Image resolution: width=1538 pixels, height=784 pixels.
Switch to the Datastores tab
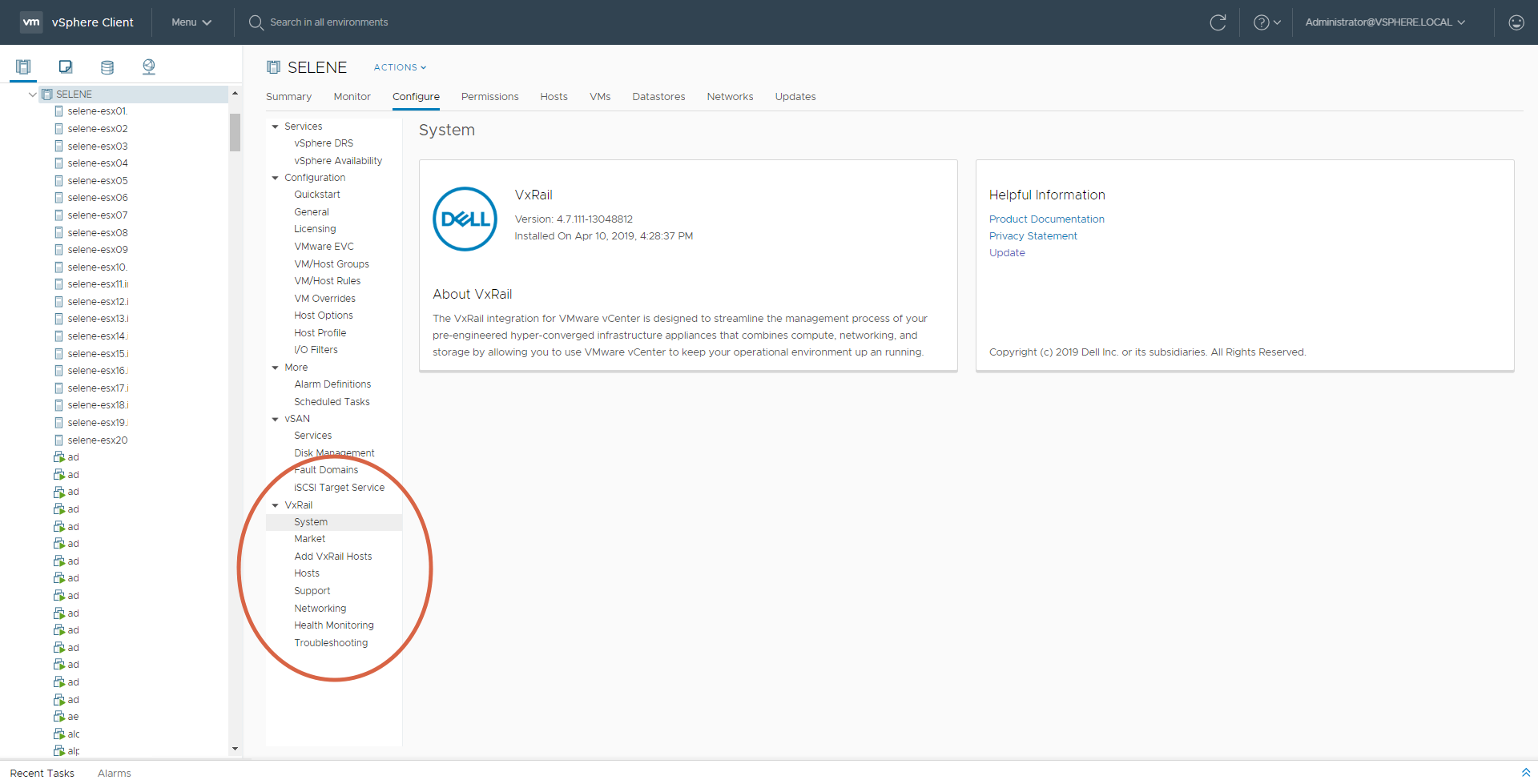click(x=658, y=97)
